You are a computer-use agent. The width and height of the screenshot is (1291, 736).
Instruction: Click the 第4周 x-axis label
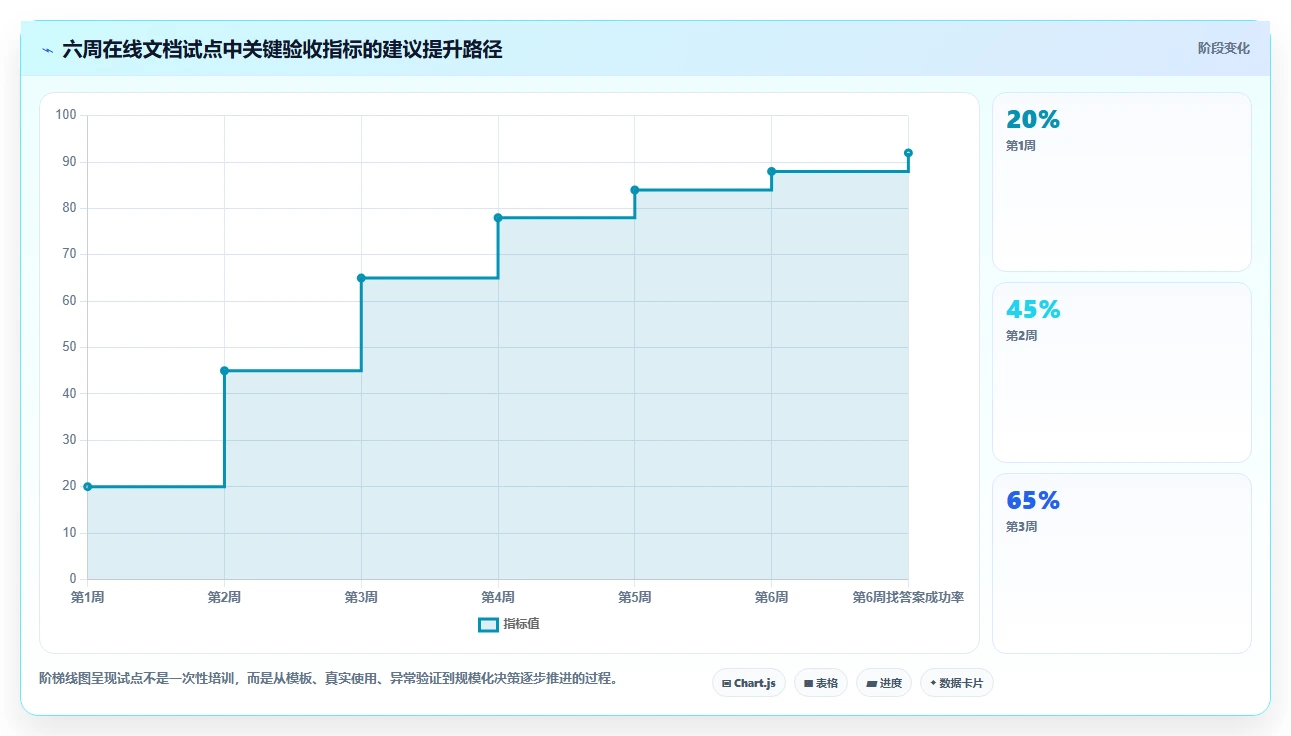pyautogui.click(x=498, y=597)
